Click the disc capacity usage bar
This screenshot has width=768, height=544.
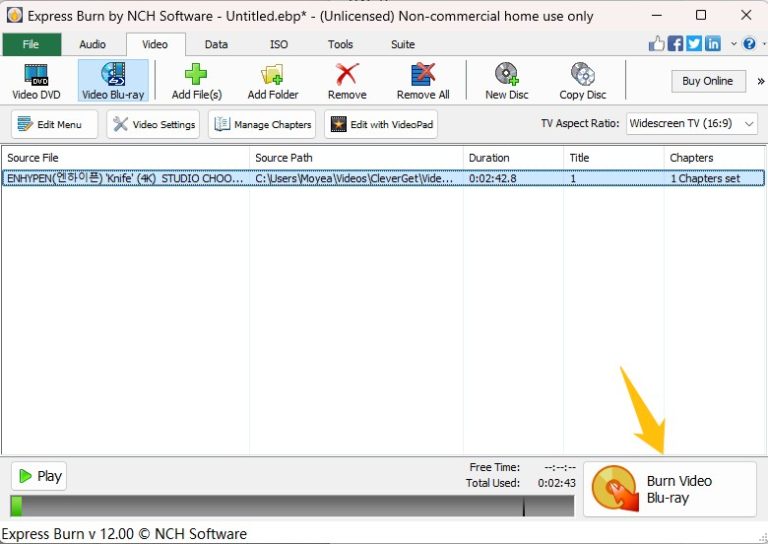[x=292, y=506]
